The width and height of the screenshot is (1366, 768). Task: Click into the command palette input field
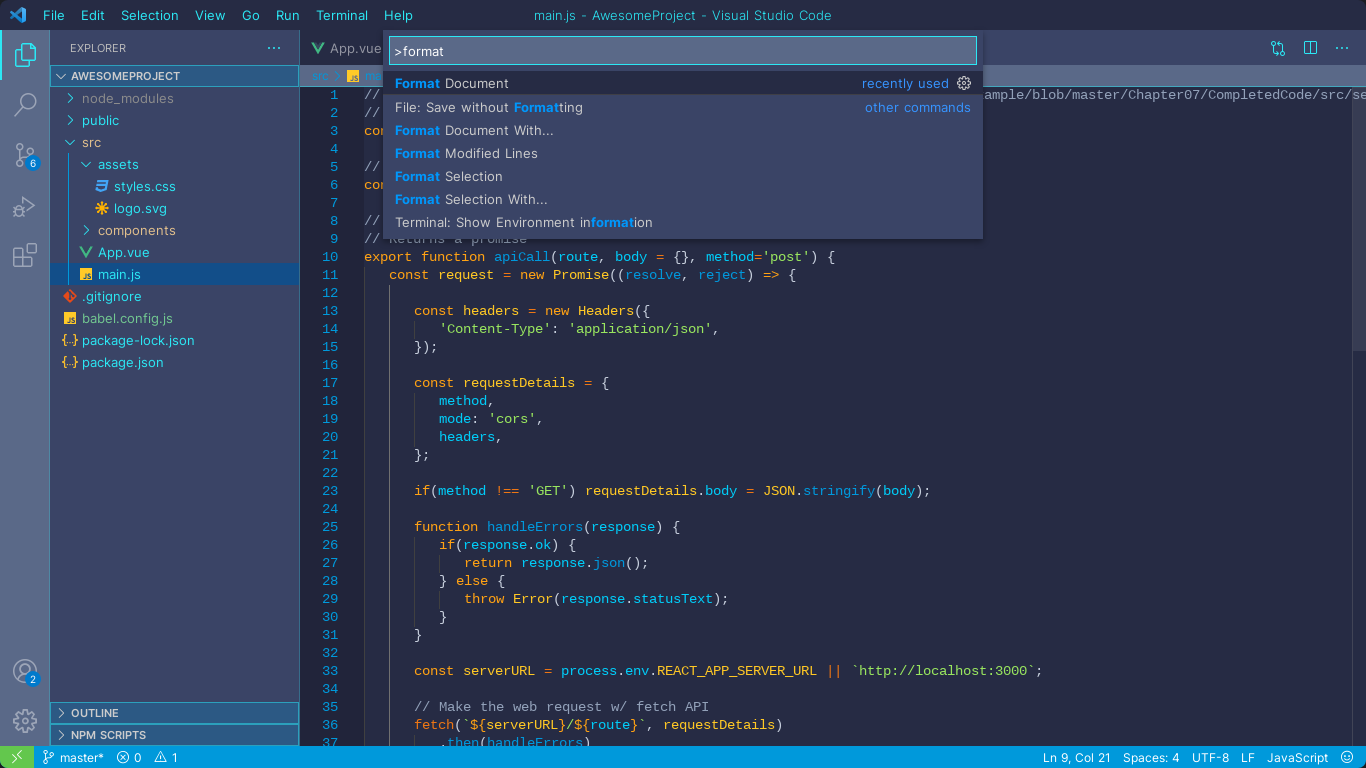tap(683, 51)
